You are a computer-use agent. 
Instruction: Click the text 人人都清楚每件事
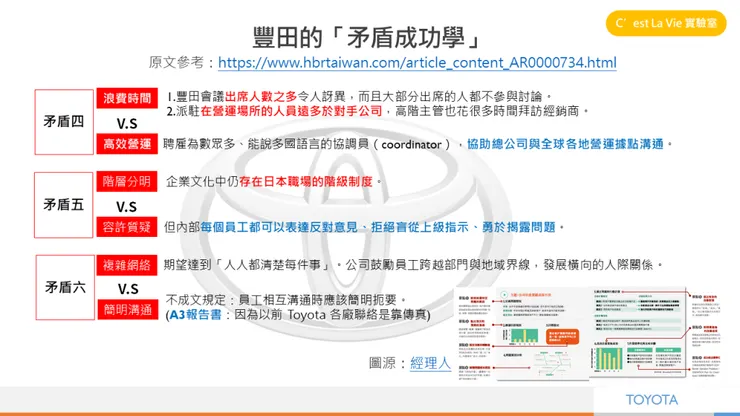point(272,265)
